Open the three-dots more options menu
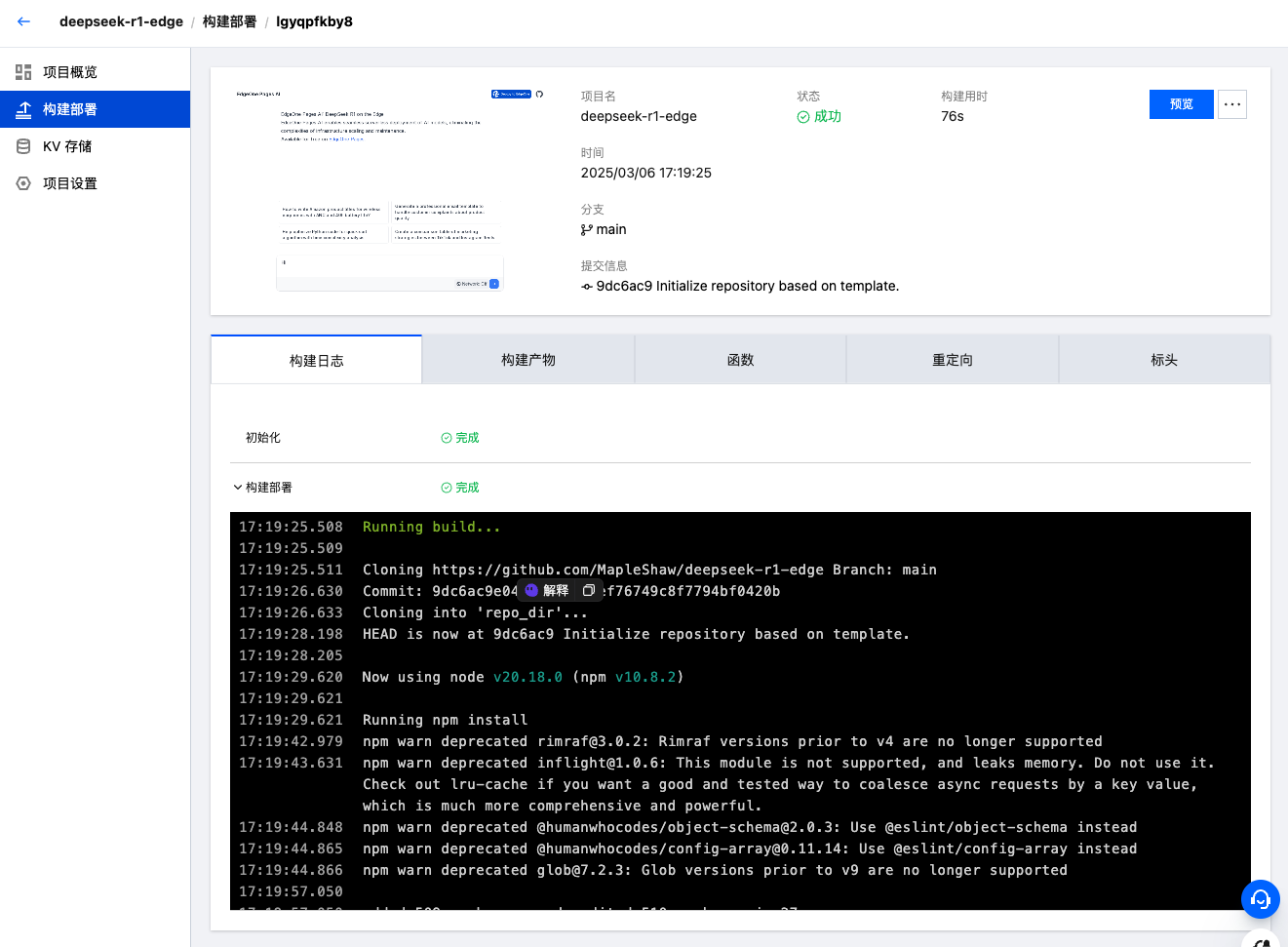 click(x=1232, y=104)
